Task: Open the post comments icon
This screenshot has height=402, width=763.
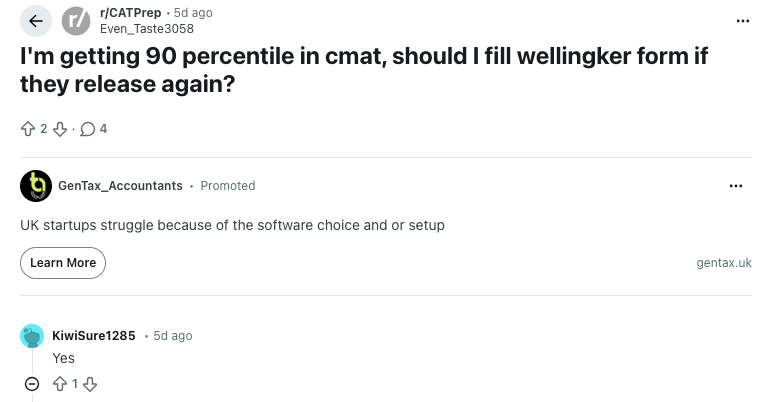Action: (x=86, y=128)
